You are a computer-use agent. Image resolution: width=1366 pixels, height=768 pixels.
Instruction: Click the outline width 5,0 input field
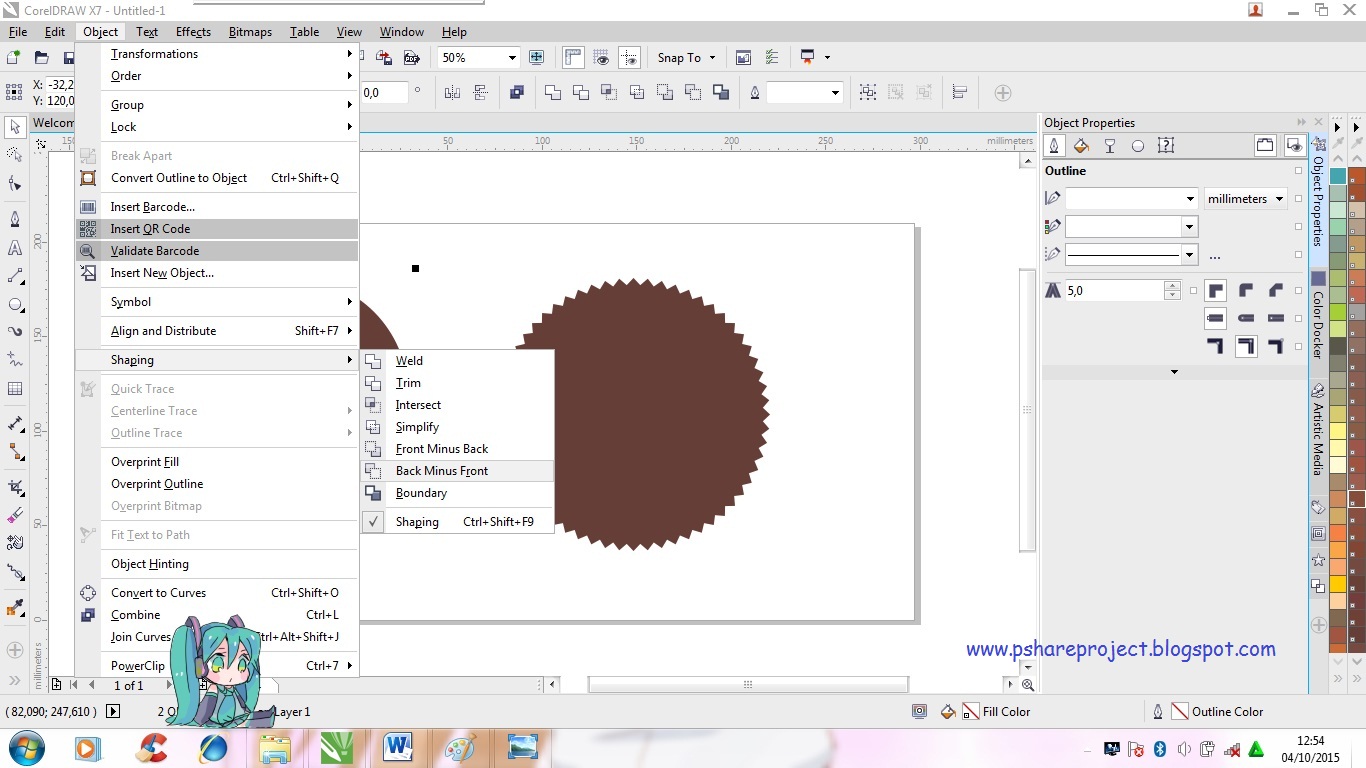pyautogui.click(x=1113, y=291)
